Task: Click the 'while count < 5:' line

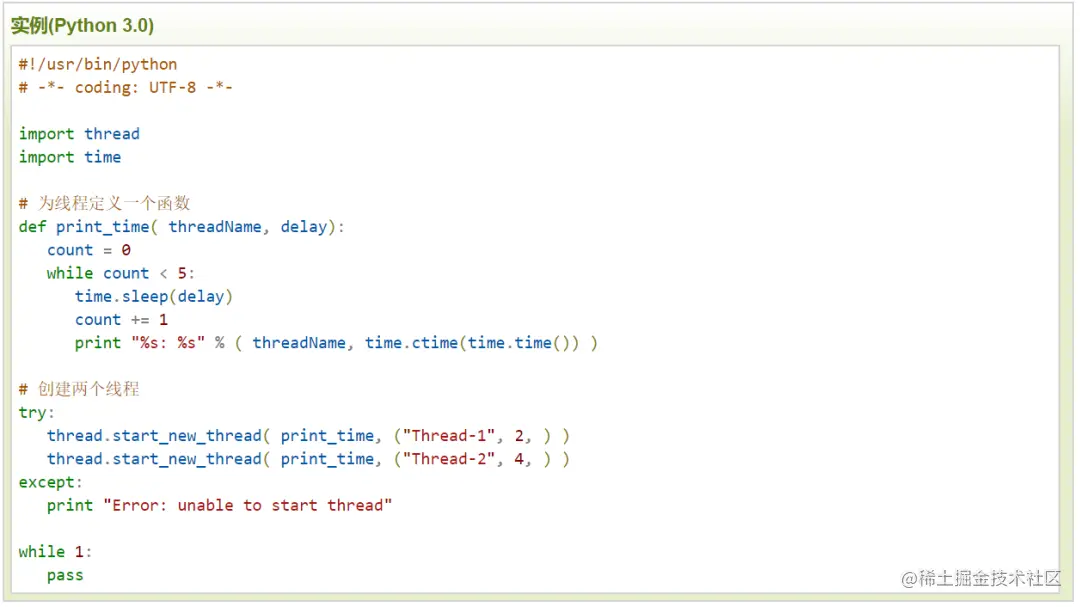Action: (121, 274)
